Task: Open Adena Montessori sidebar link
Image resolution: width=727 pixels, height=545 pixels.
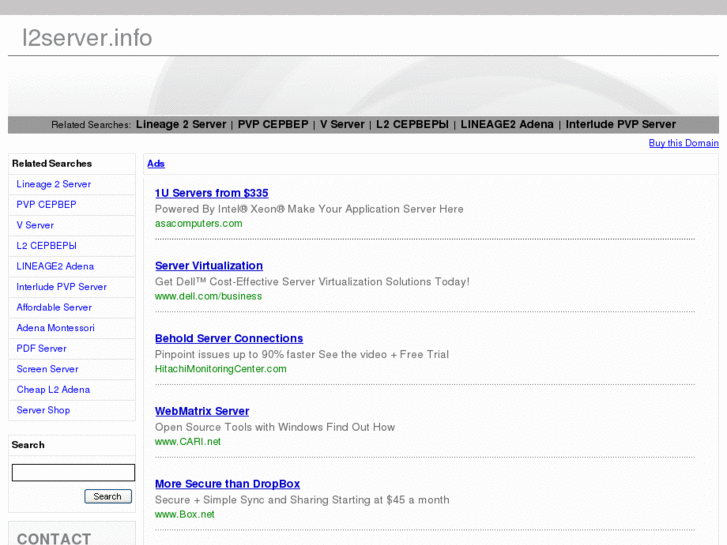Action: click(56, 328)
